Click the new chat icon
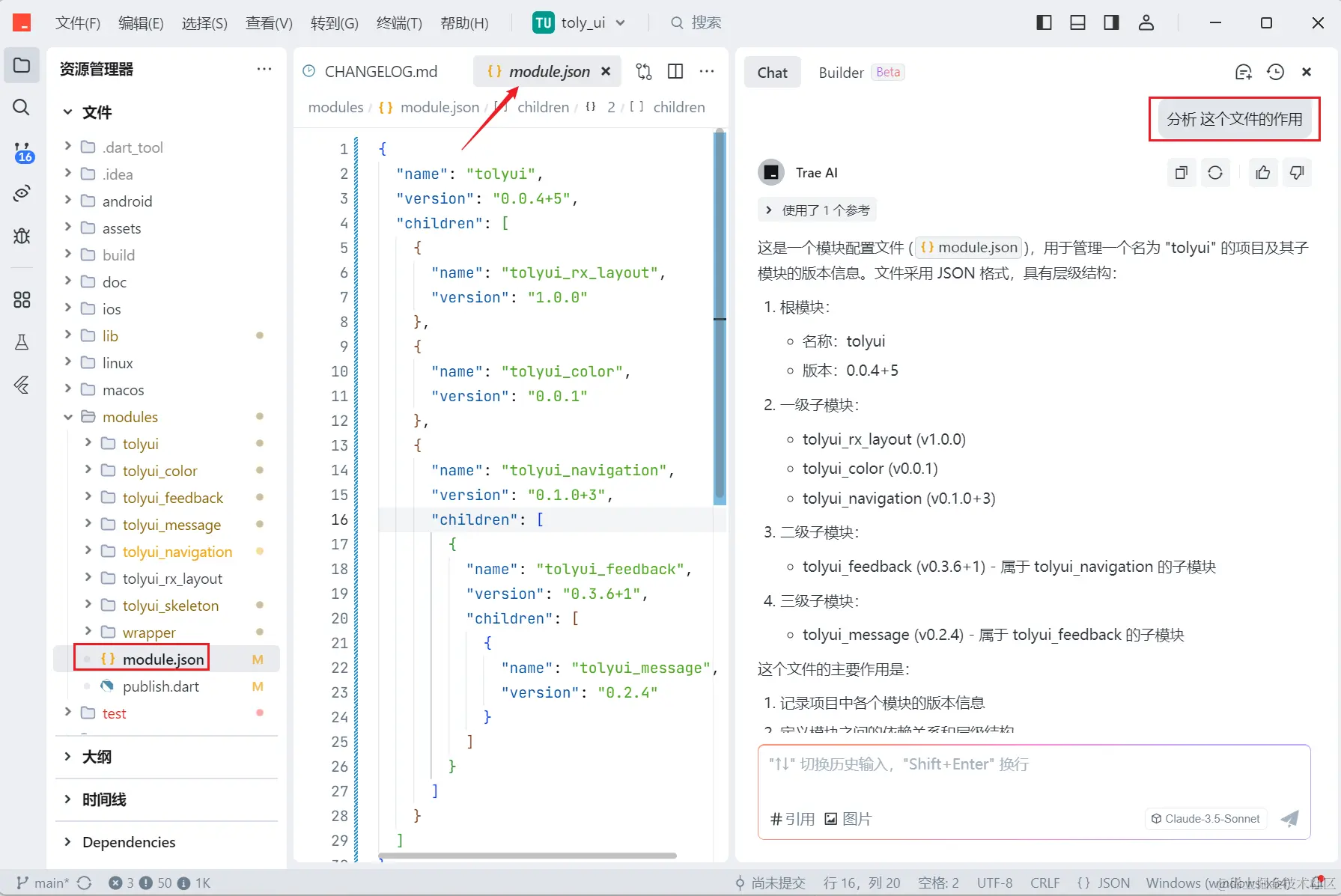 tap(1243, 72)
